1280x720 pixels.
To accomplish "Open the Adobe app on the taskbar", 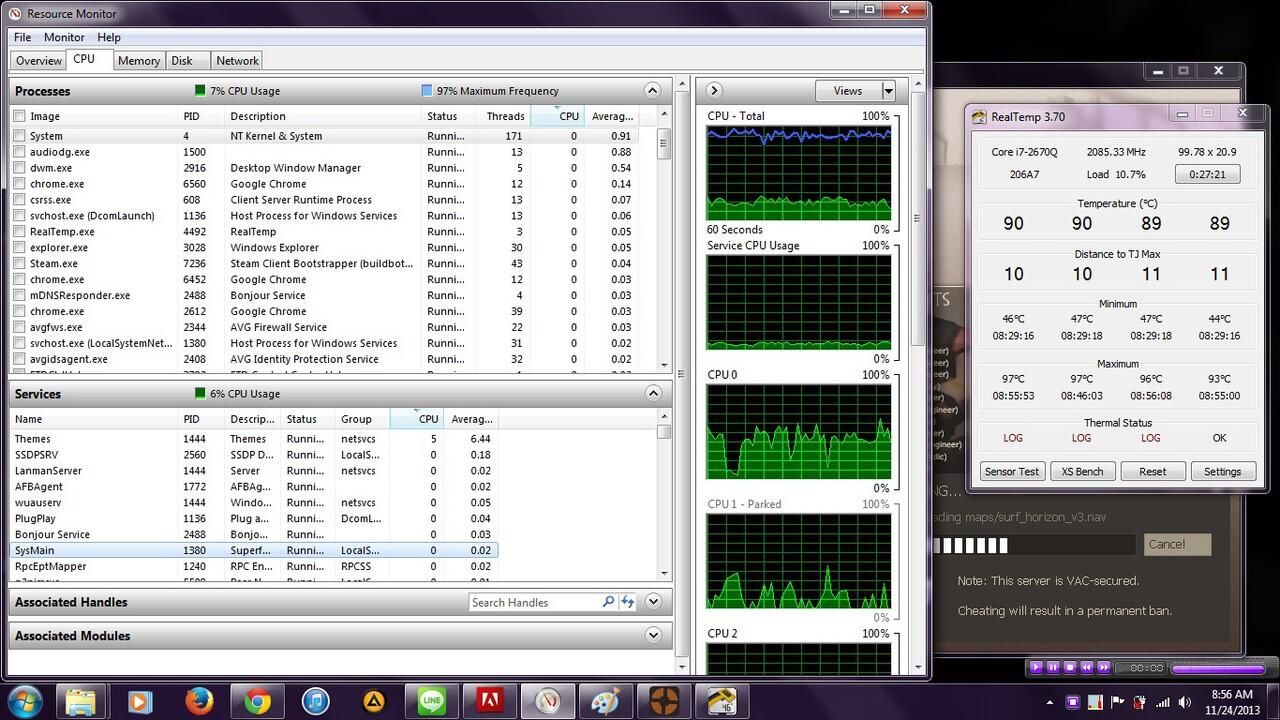I will click(x=490, y=701).
